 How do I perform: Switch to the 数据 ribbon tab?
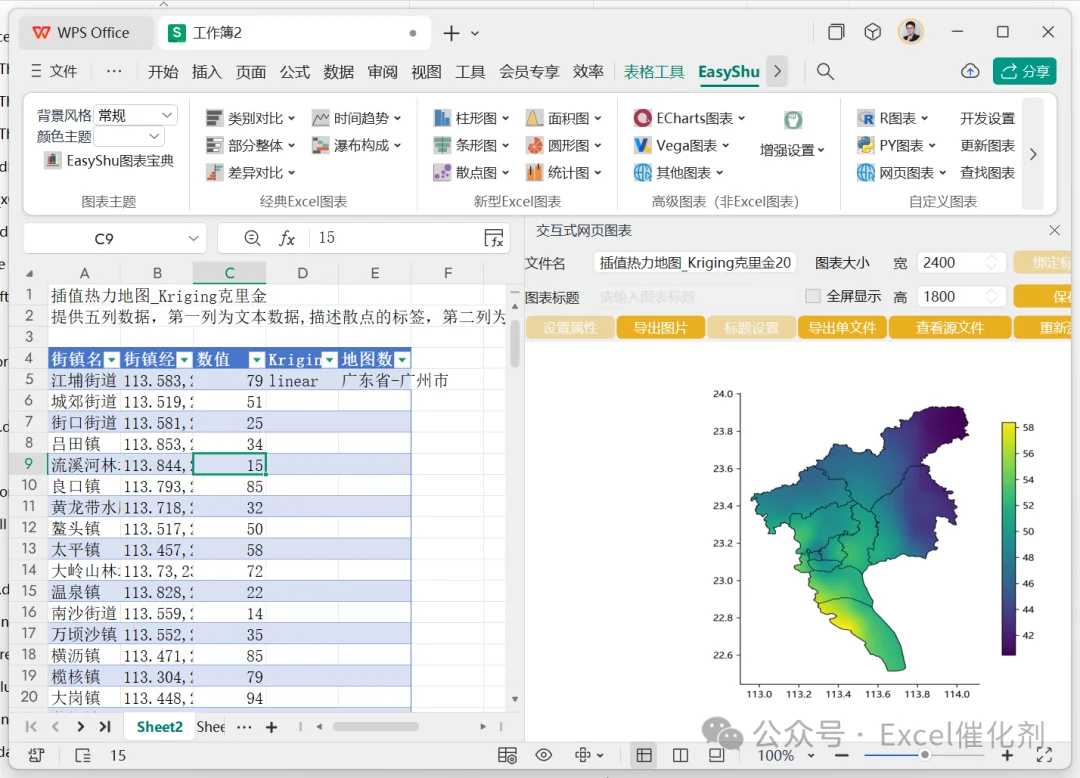pyautogui.click(x=338, y=72)
